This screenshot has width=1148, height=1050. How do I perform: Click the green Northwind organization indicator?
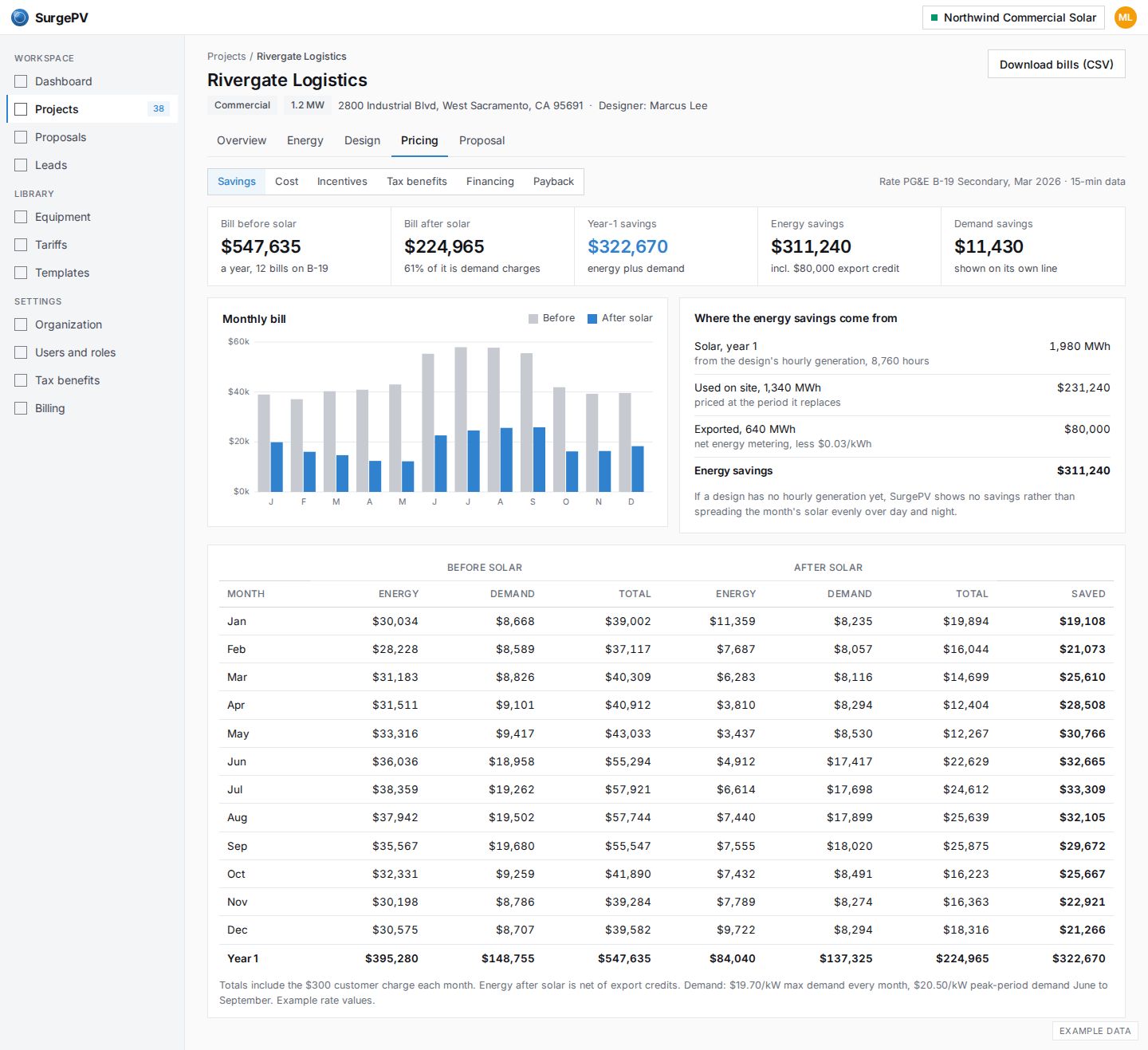coord(934,18)
